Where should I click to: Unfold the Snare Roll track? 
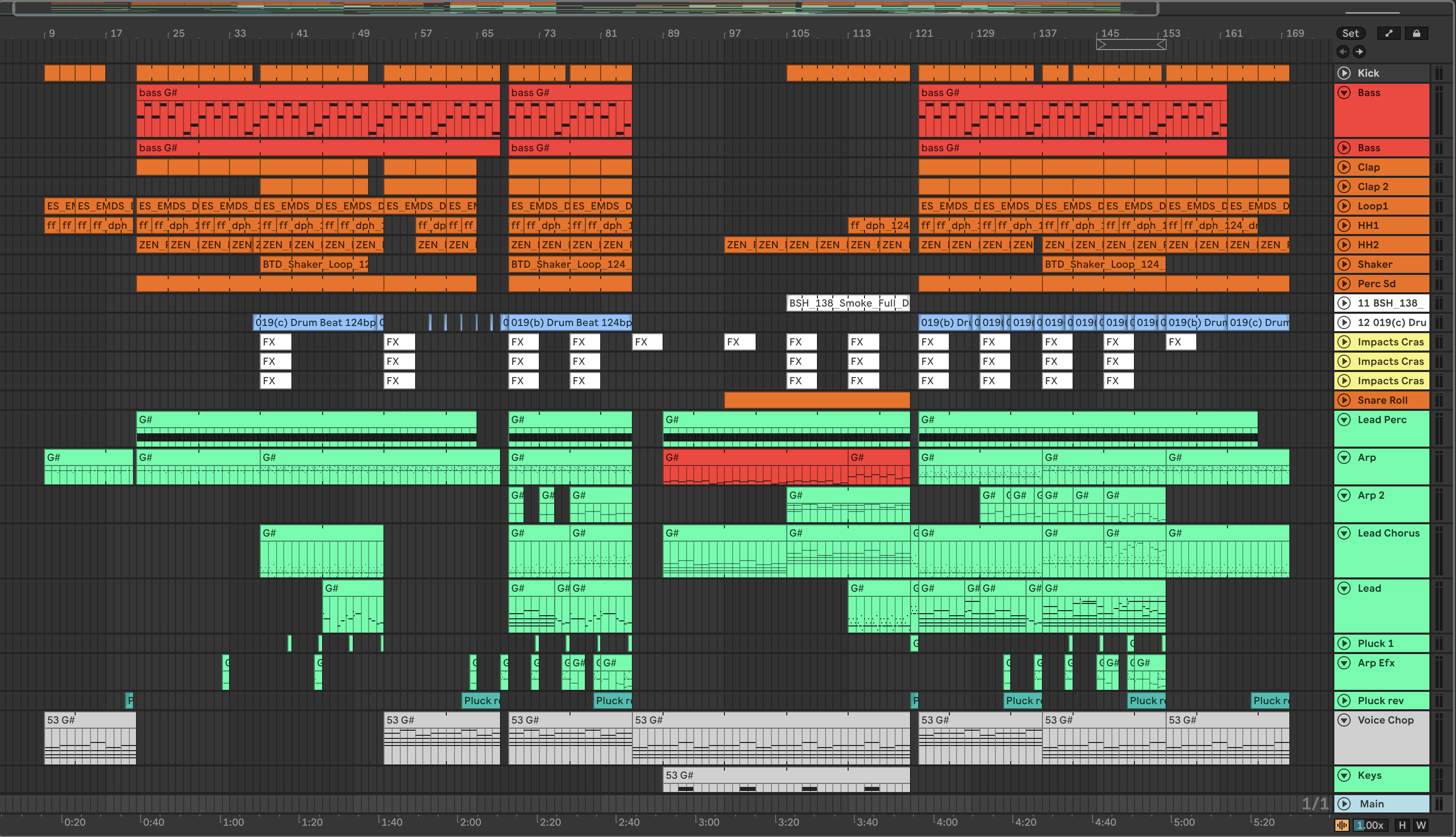(1344, 400)
